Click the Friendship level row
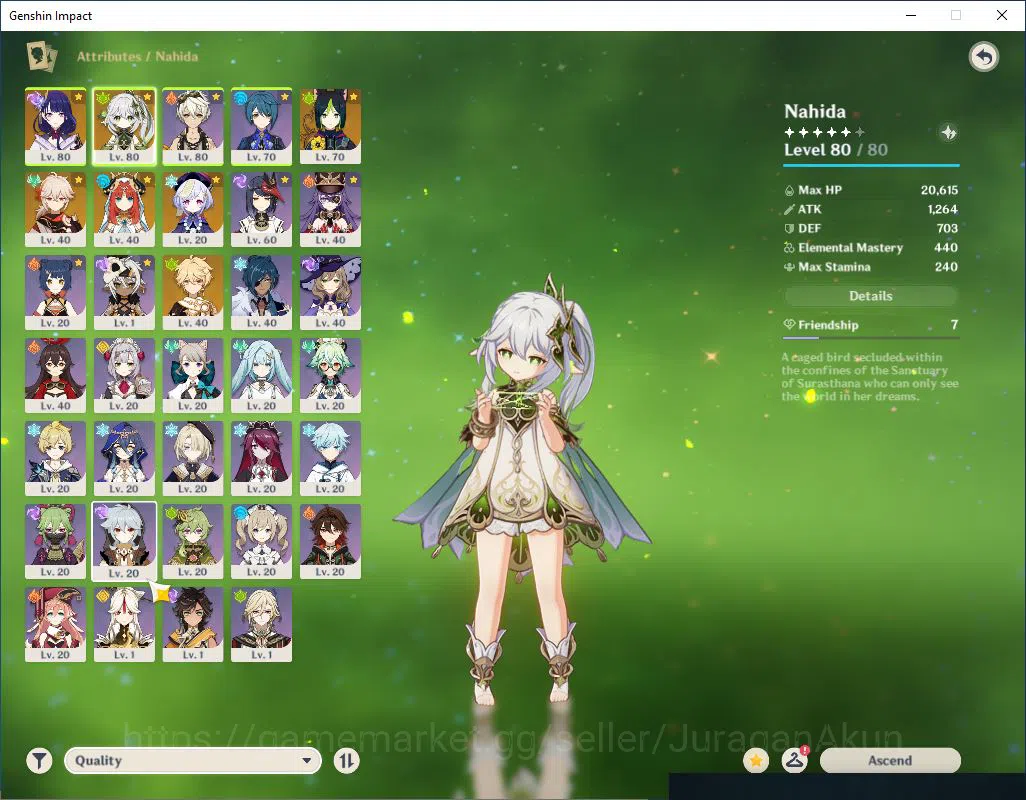This screenshot has width=1026, height=800. [x=871, y=325]
